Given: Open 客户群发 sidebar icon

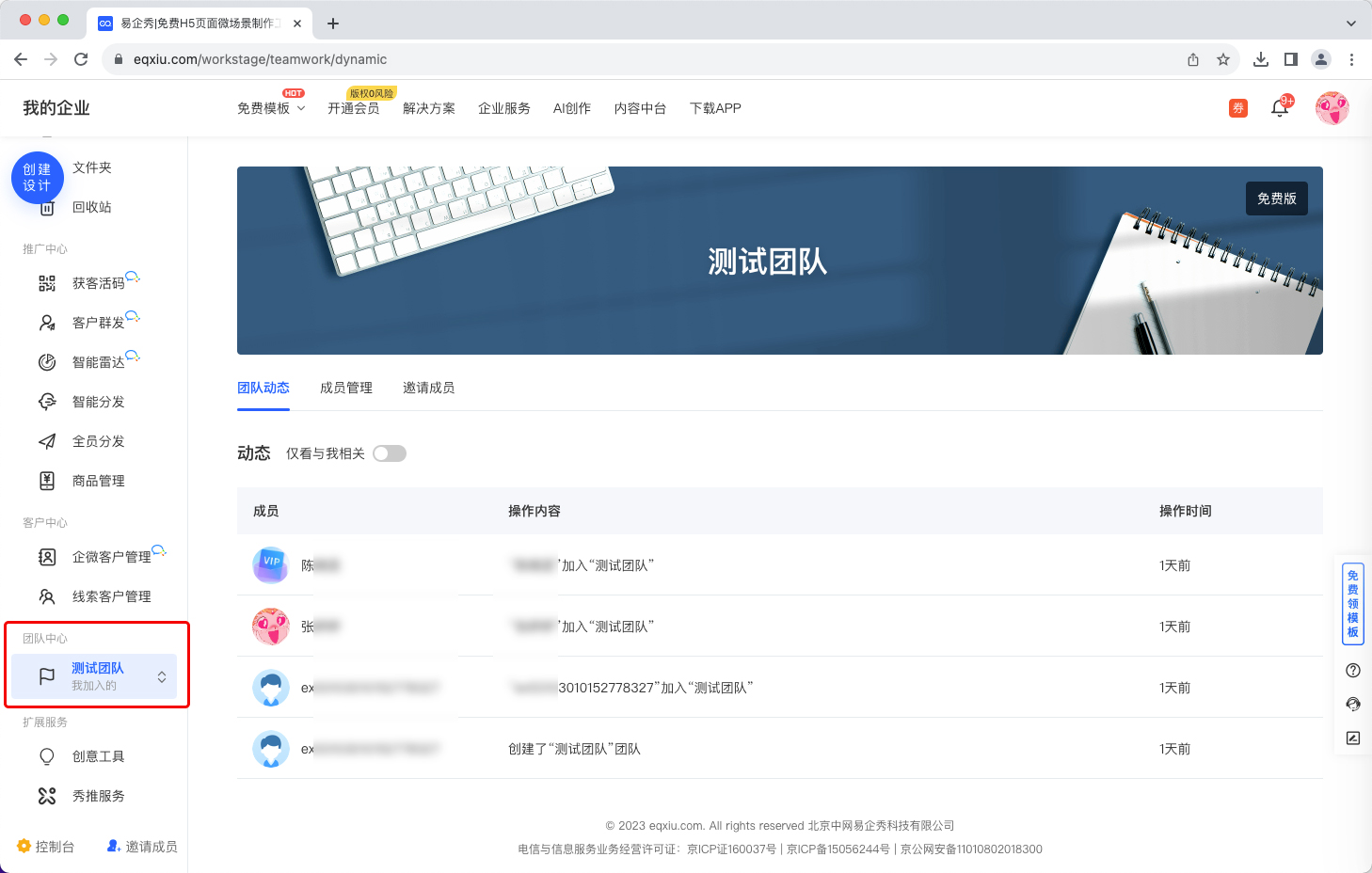Looking at the screenshot, I should [x=47, y=323].
